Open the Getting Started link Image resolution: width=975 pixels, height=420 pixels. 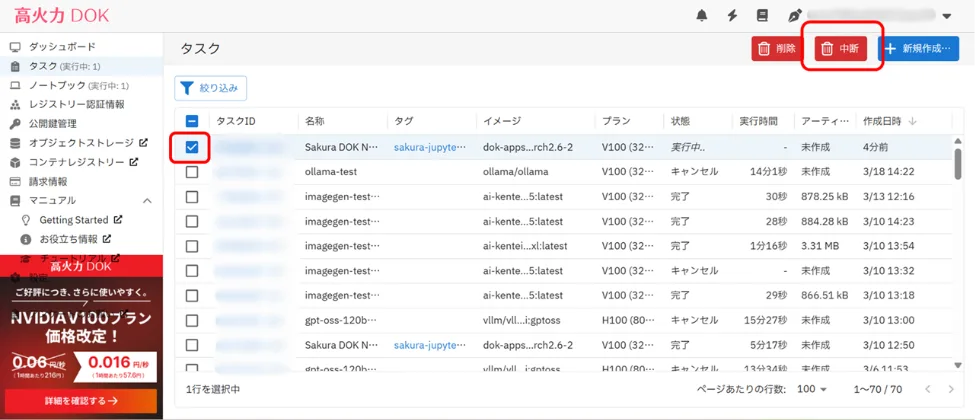[x=73, y=220]
